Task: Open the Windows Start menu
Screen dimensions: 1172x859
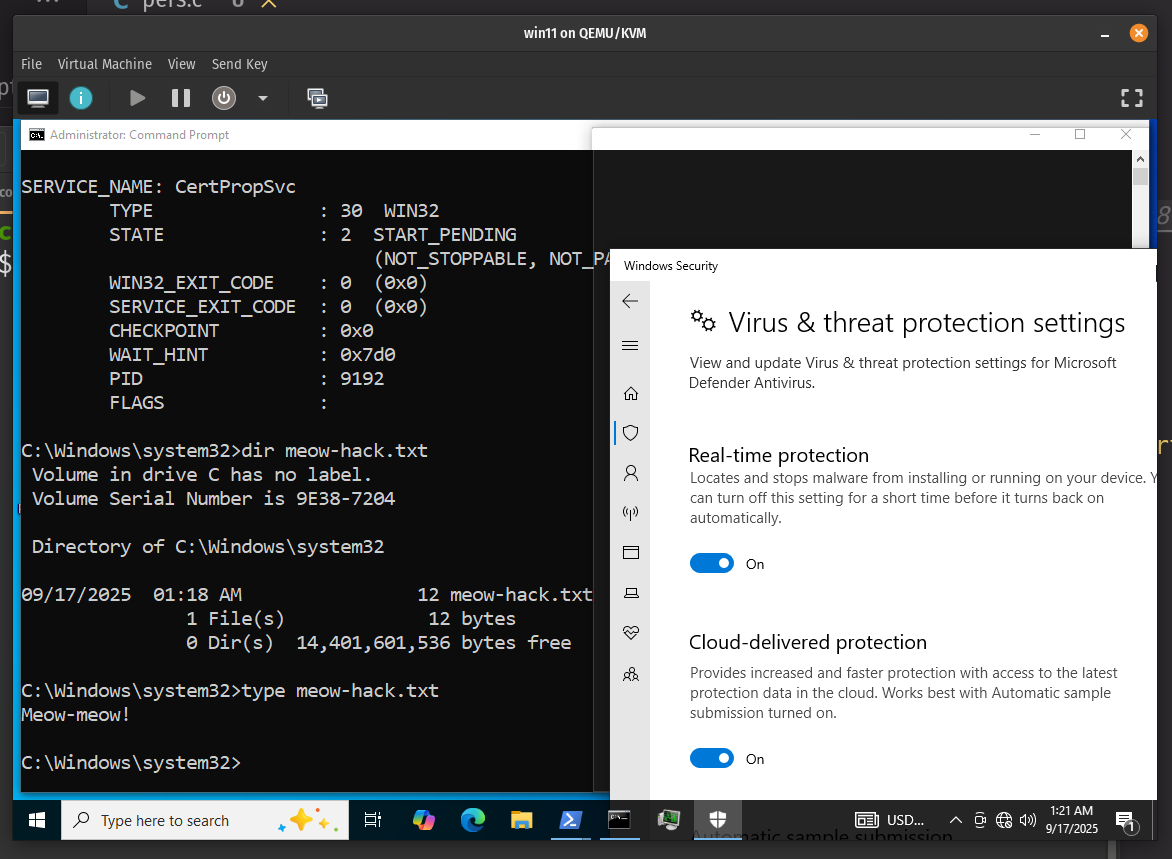Action: (x=37, y=820)
